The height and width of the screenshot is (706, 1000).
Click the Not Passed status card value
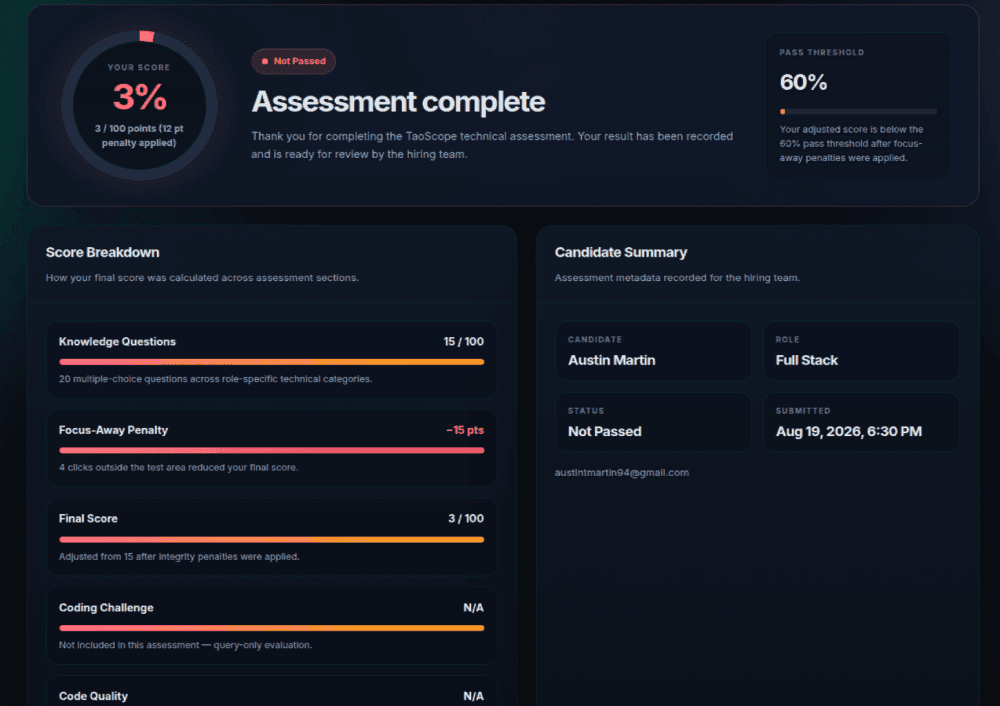(x=605, y=432)
